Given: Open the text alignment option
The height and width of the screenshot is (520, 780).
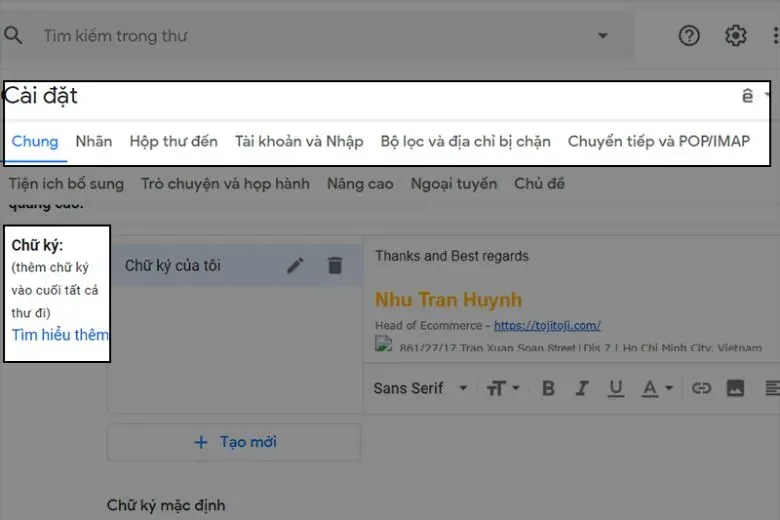Looking at the screenshot, I should pos(772,388).
